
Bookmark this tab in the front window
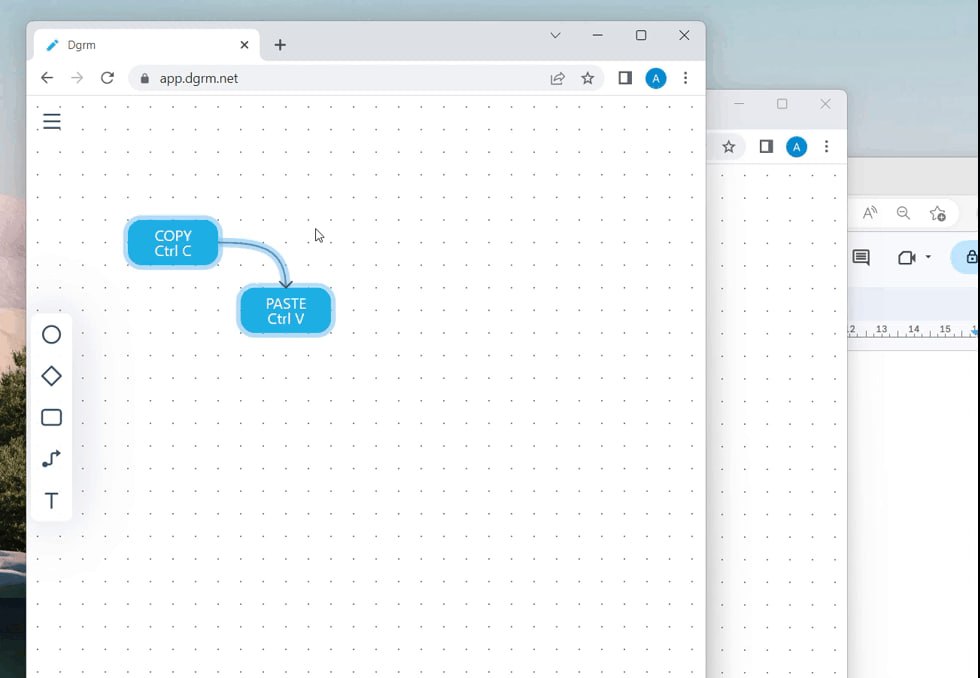[588, 78]
